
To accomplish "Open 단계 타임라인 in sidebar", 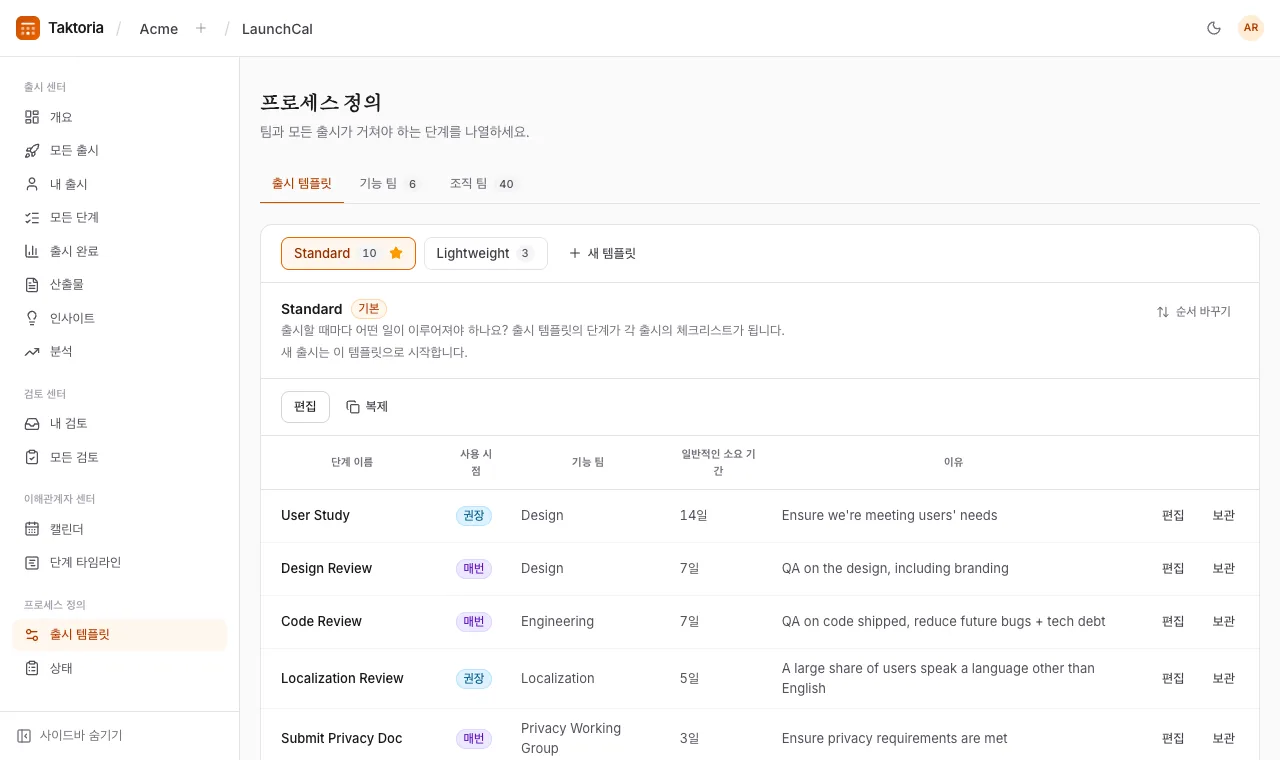I will pos(120,562).
